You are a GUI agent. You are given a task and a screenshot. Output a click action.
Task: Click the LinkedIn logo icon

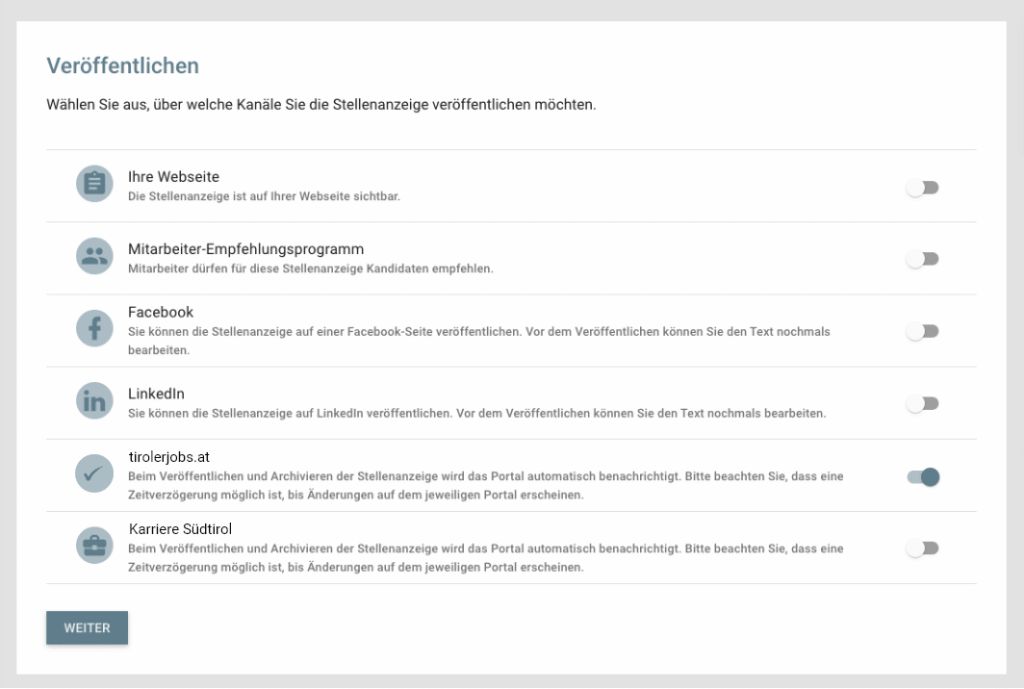[95, 402]
